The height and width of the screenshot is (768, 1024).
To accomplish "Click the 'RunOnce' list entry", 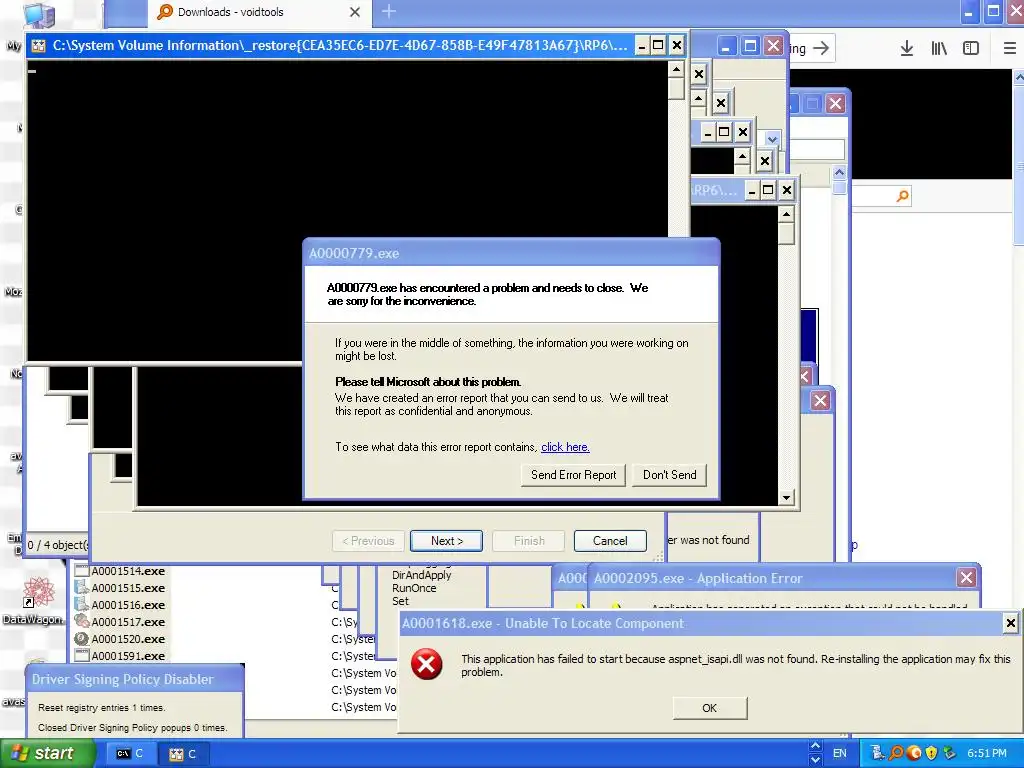I will coord(414,588).
